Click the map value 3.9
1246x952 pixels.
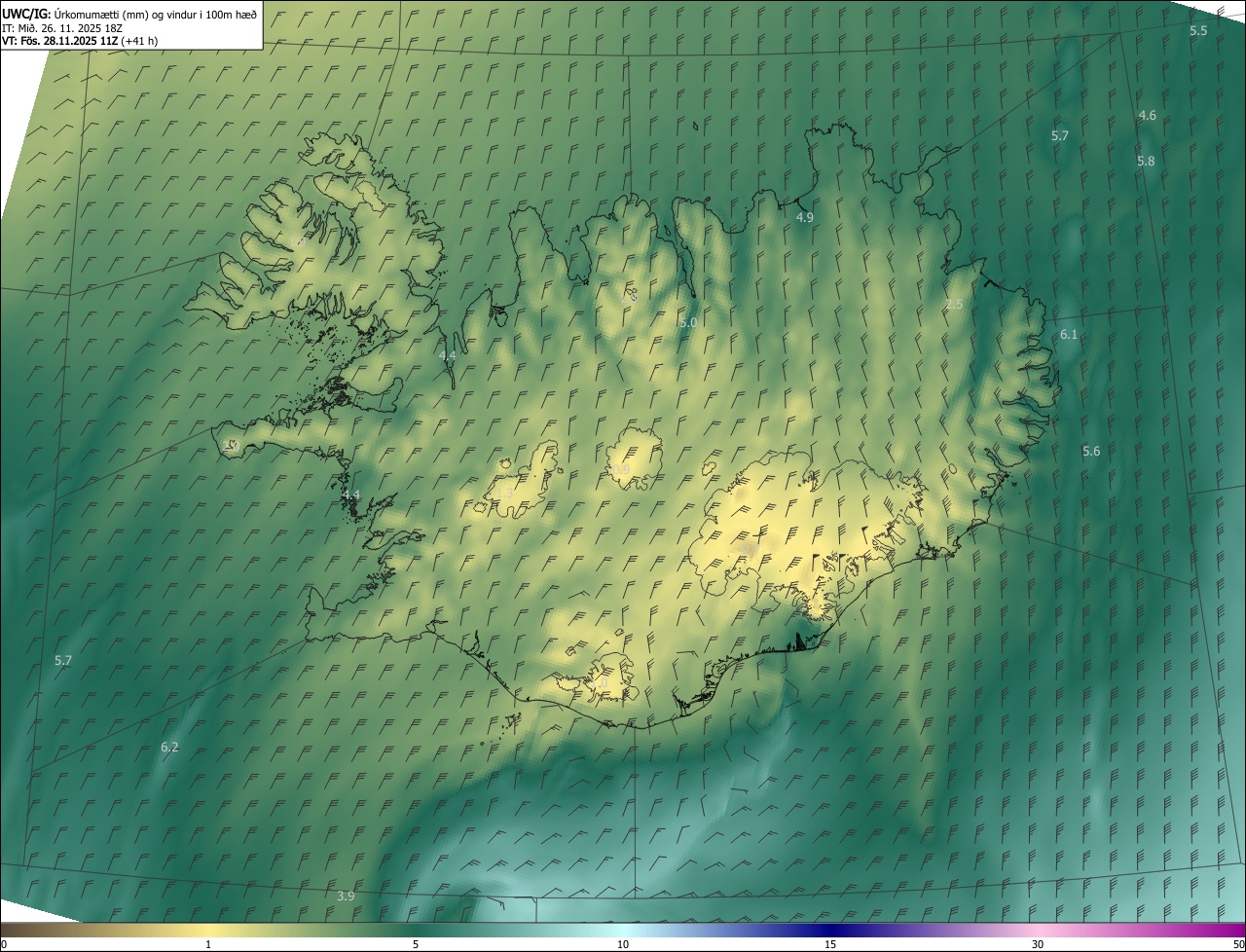pyautogui.click(x=346, y=897)
